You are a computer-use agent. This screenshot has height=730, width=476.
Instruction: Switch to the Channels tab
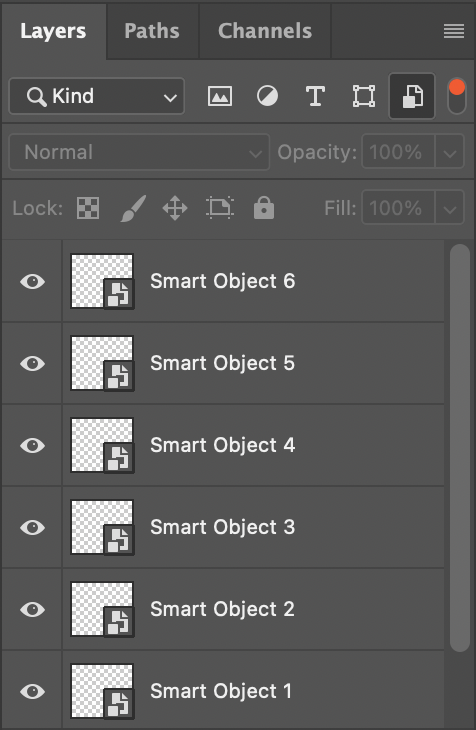click(x=265, y=31)
